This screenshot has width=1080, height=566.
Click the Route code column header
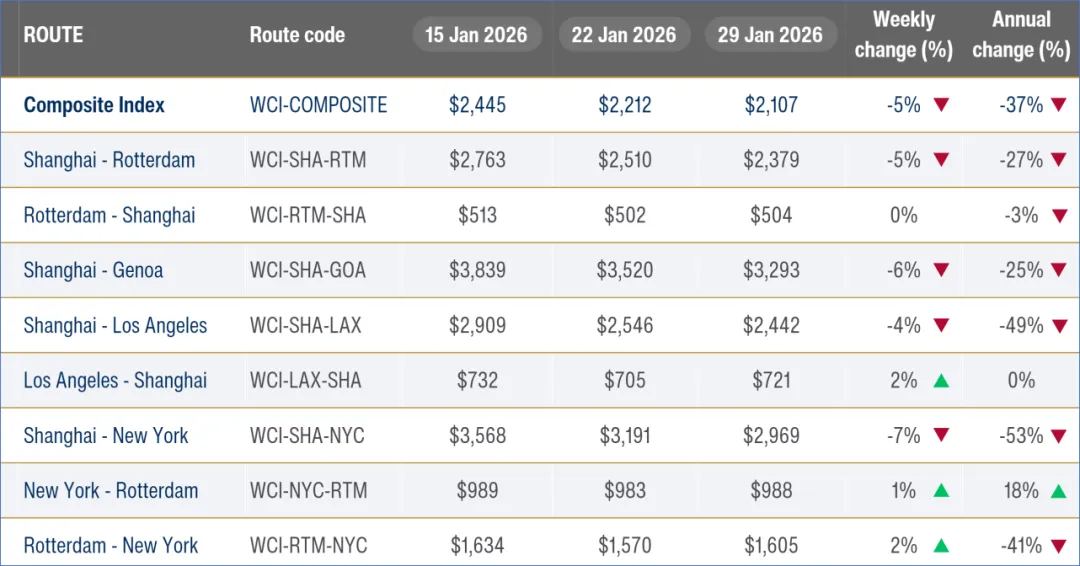coord(297,35)
